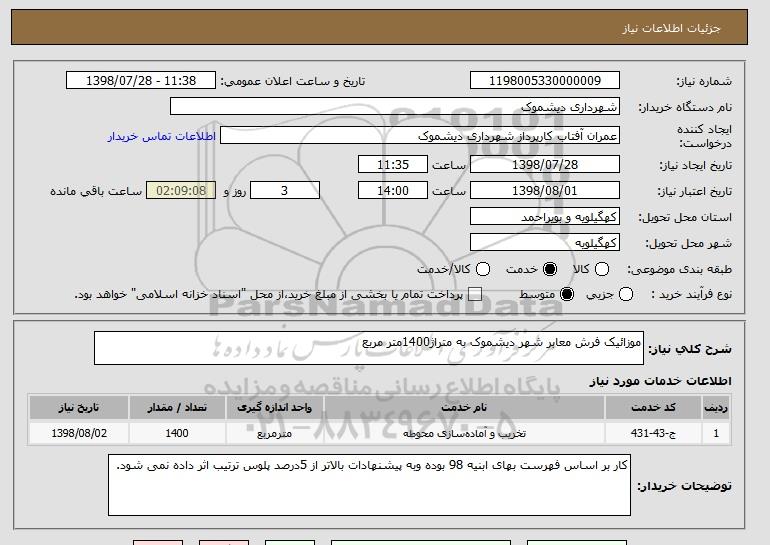
Task: Click the request creator field عمران آفتاب
Action: pos(420,136)
